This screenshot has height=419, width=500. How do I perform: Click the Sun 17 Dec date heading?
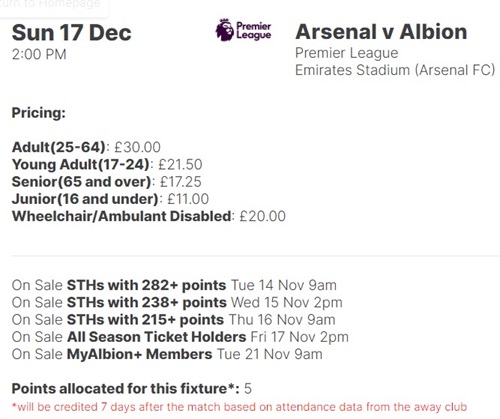click(x=72, y=33)
